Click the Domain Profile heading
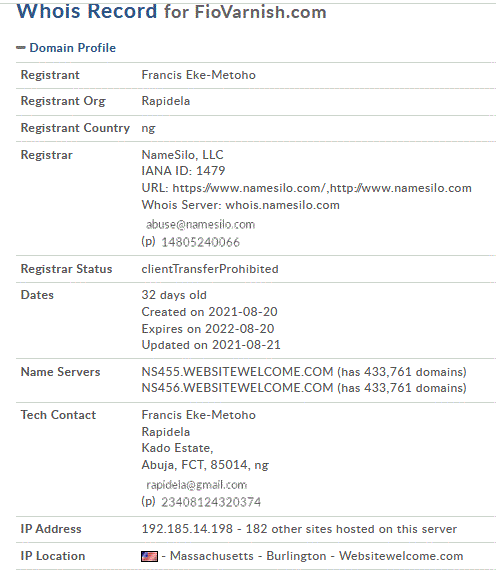 click(x=72, y=48)
